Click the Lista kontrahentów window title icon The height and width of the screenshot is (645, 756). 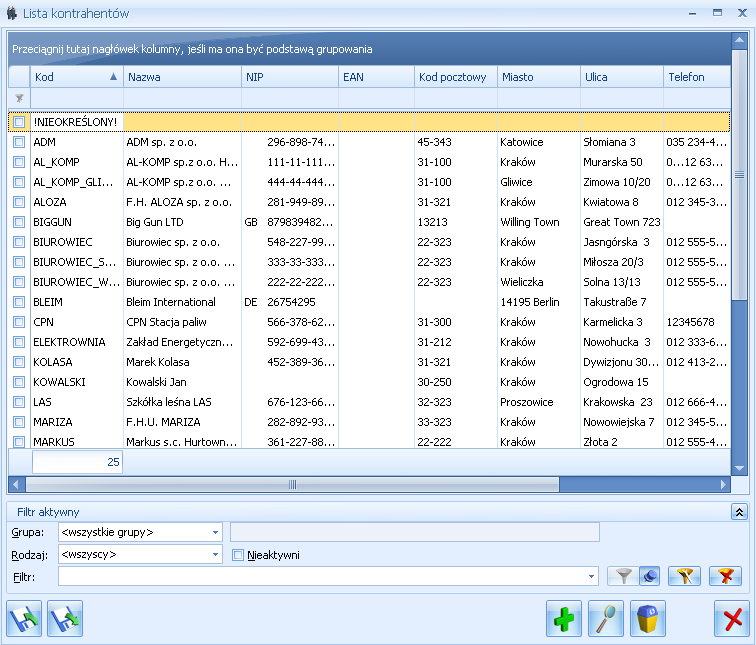coord(12,13)
